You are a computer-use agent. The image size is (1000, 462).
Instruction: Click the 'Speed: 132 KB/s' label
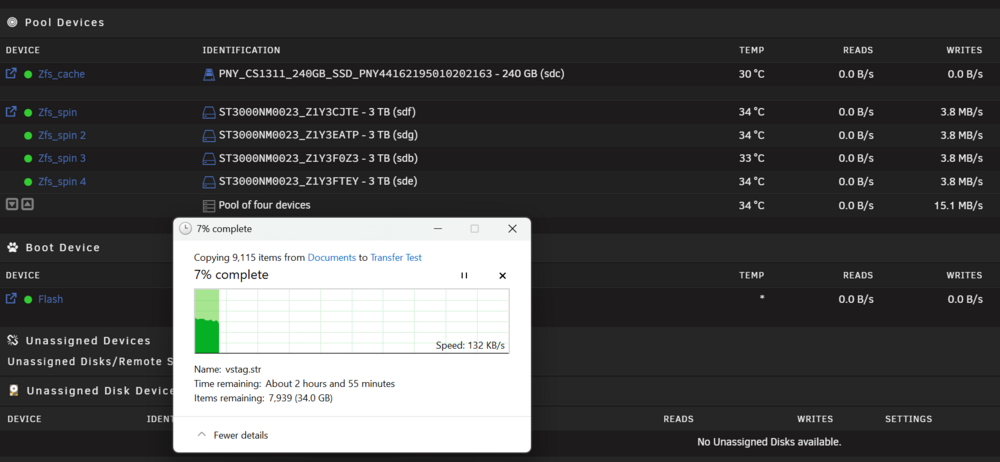click(470, 346)
